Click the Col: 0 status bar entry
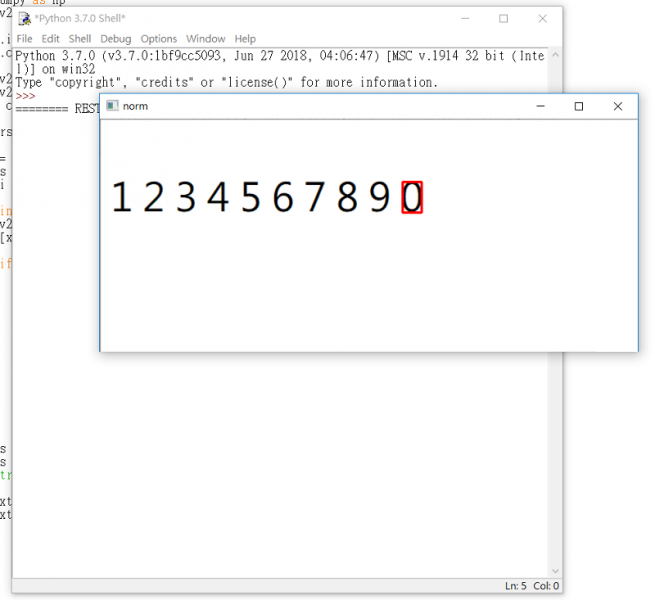The width and height of the screenshot is (655, 600). coord(546,586)
